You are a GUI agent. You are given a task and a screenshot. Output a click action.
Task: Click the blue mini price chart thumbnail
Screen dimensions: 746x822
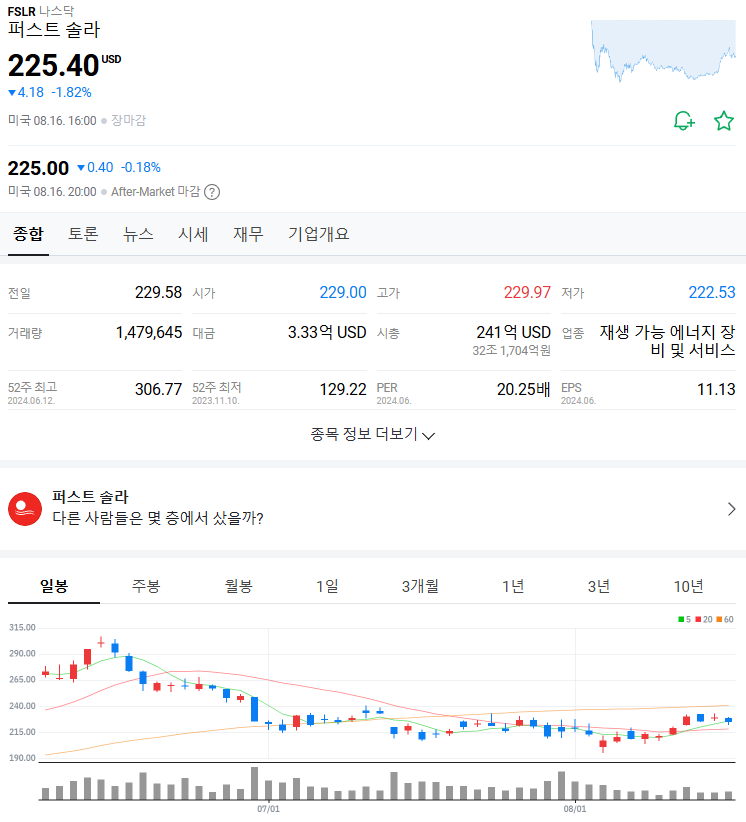[663, 51]
